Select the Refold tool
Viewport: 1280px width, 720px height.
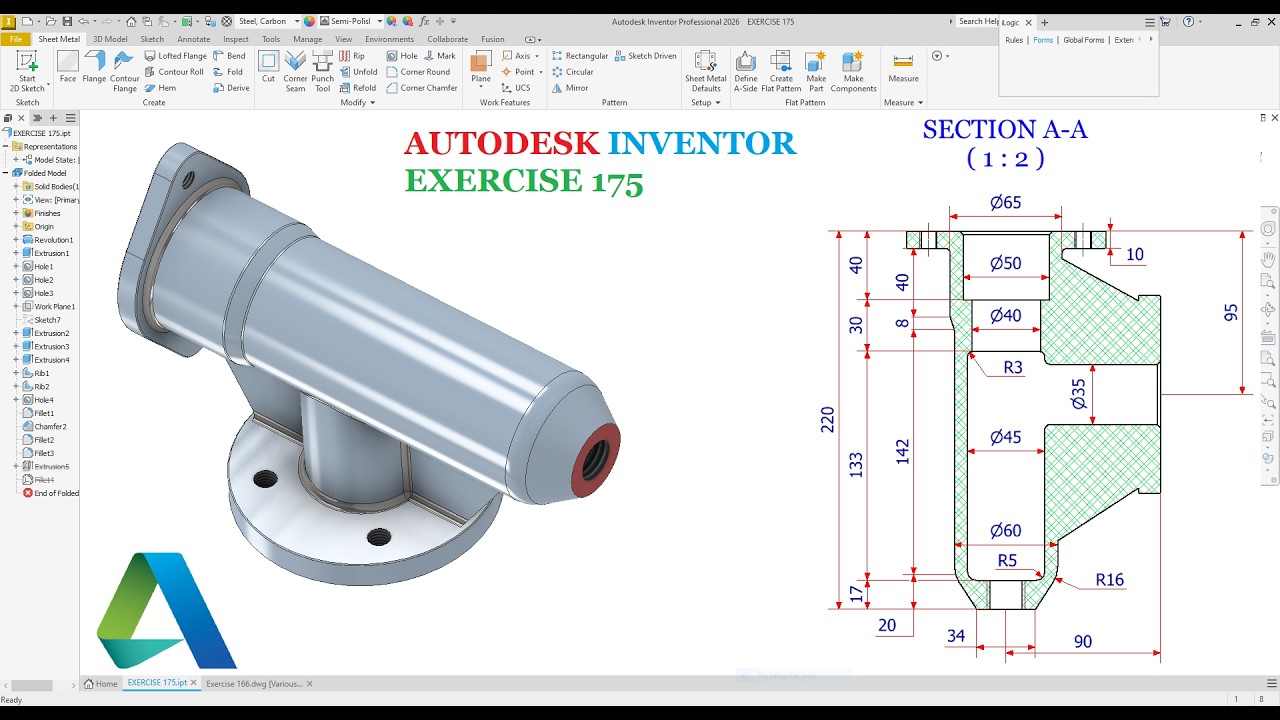pyautogui.click(x=358, y=88)
